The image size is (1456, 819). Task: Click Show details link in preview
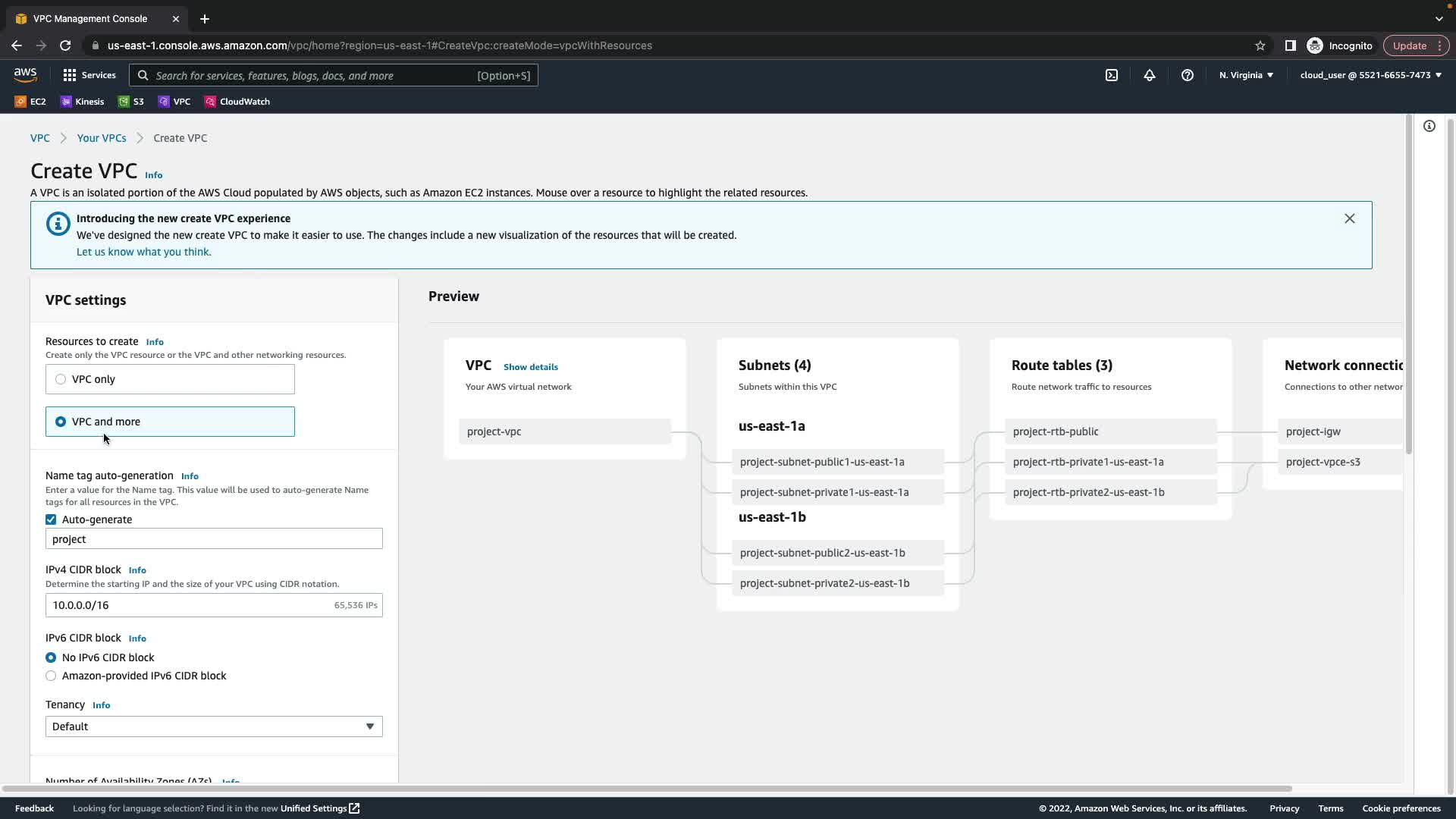(x=531, y=367)
